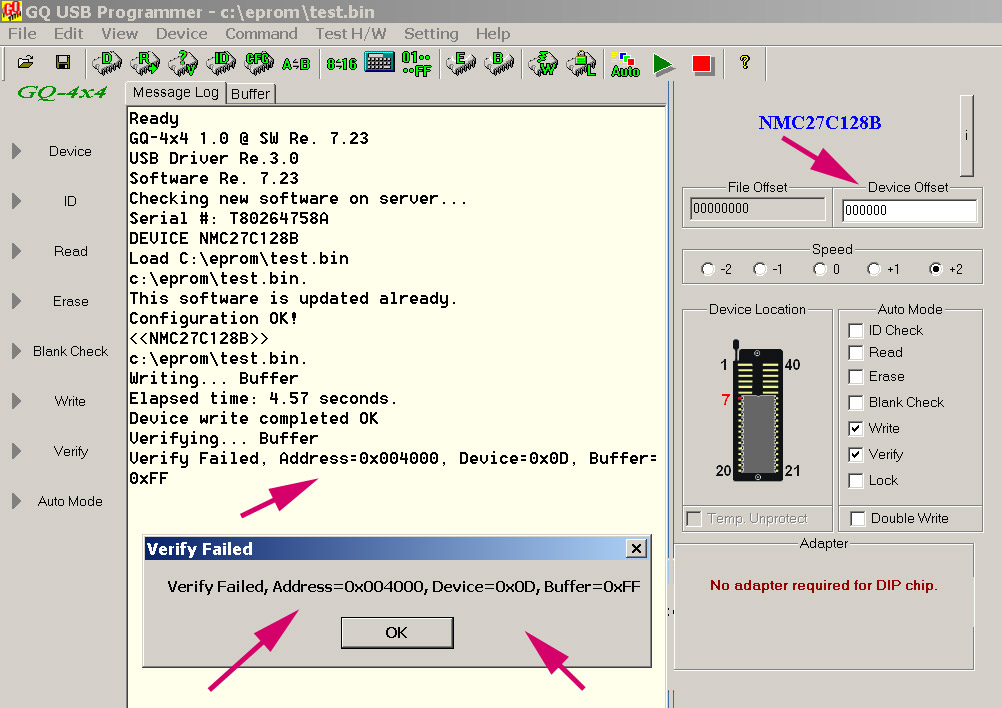This screenshot has height=708, width=1002.
Task: Select the speed 0 radio button
Action: [x=820, y=269]
